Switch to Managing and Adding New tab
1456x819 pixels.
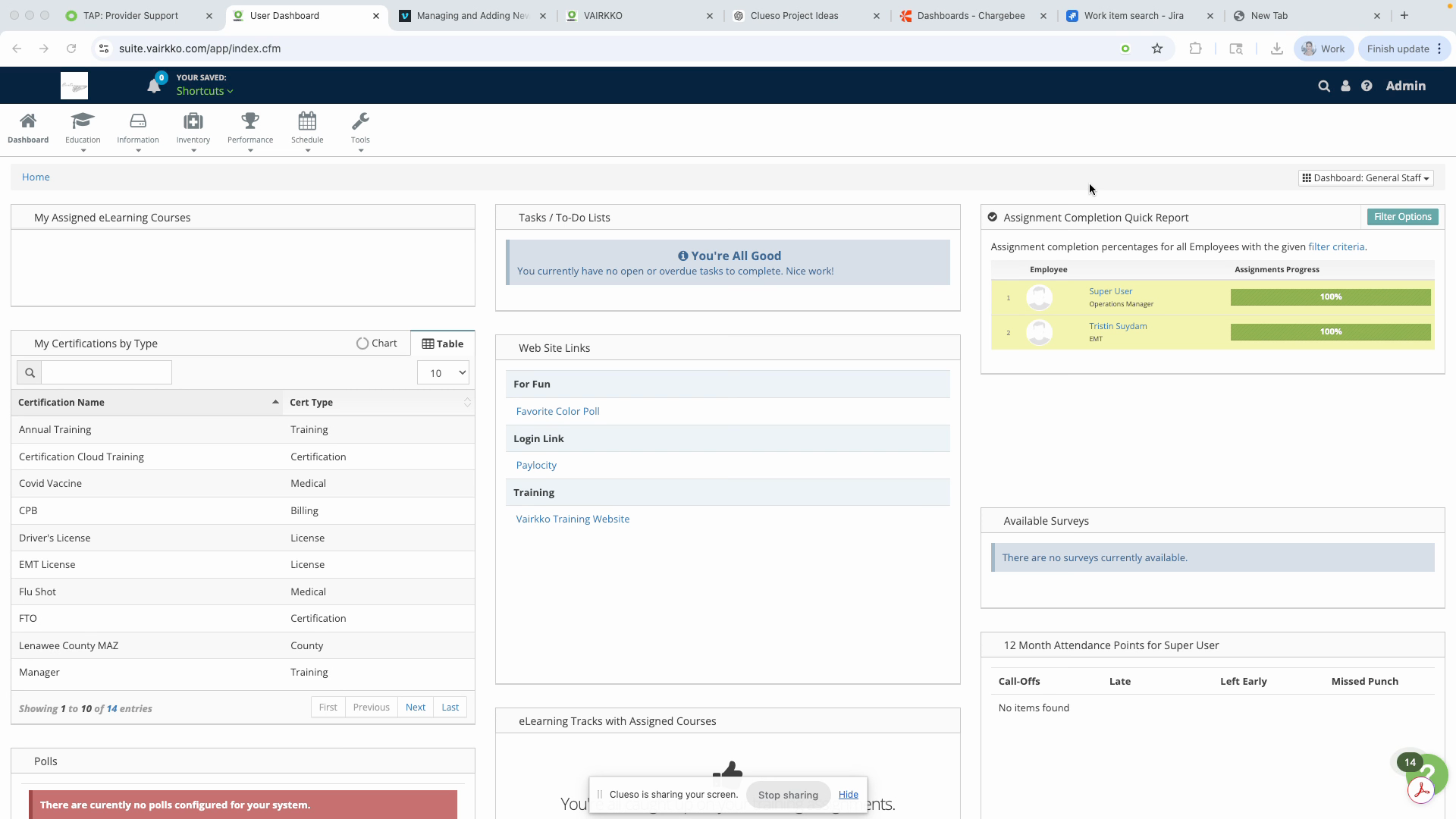coord(472,15)
